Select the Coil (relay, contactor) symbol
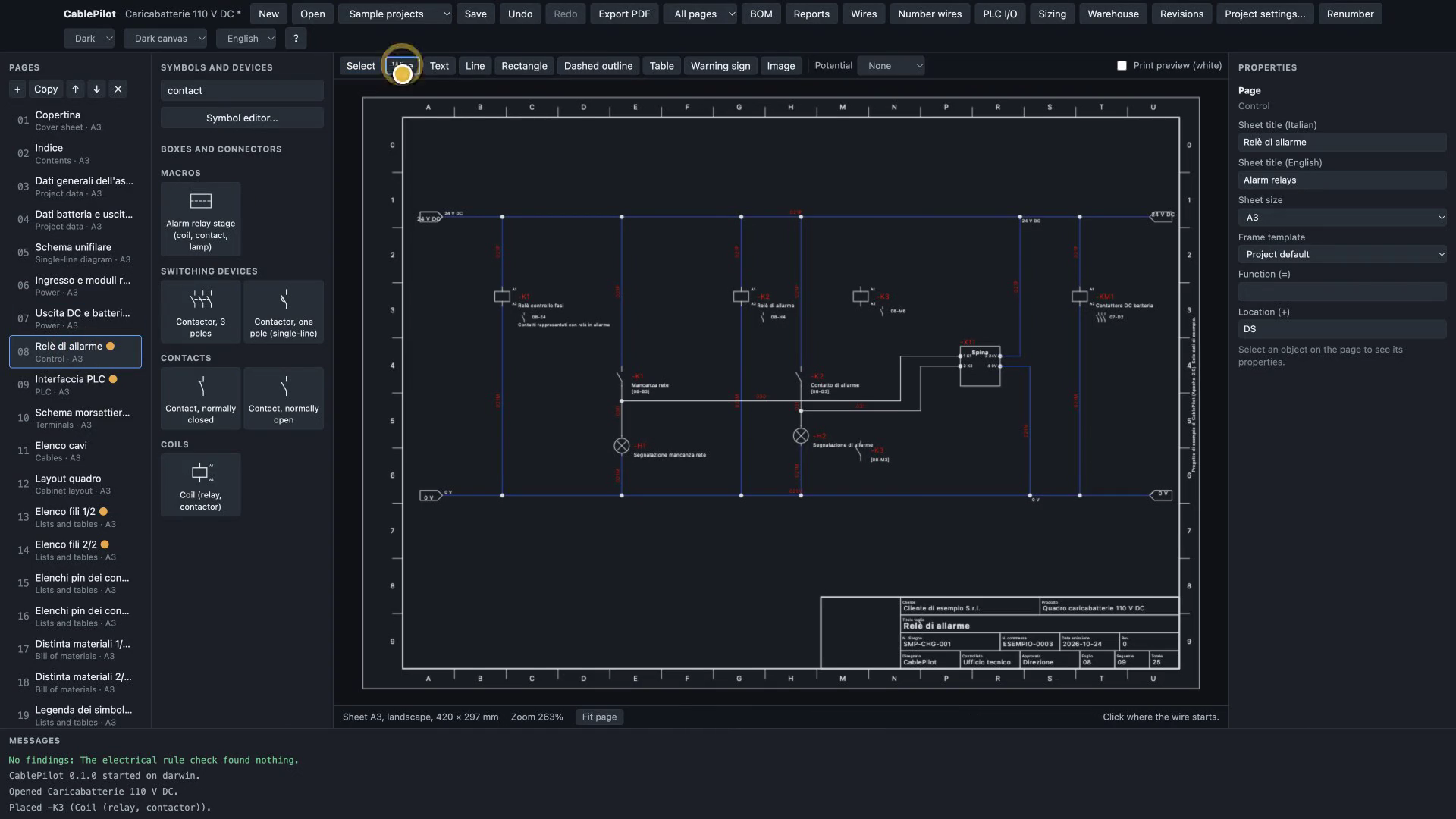Image resolution: width=1456 pixels, height=819 pixels. pos(200,485)
